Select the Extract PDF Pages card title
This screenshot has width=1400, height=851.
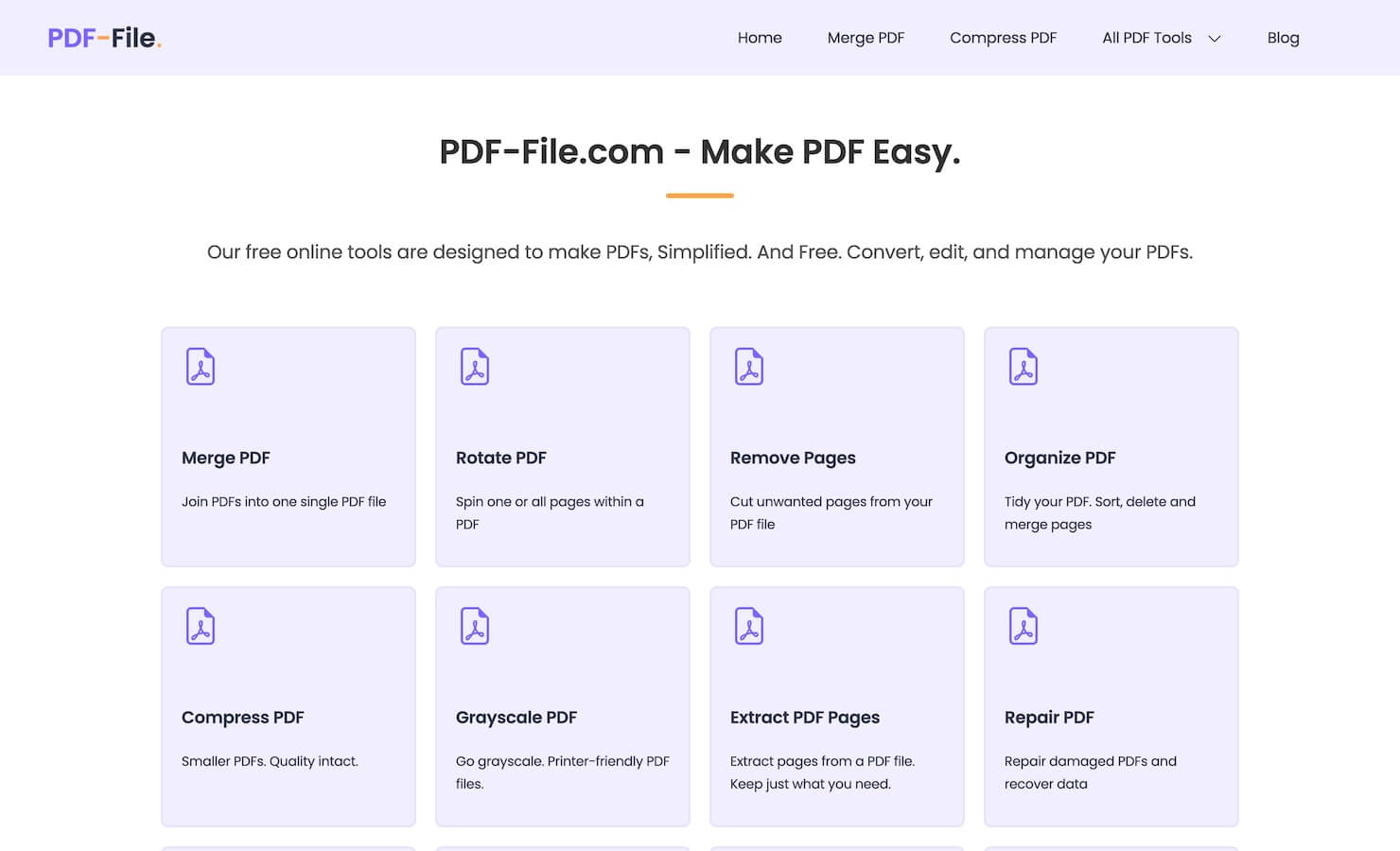point(805,718)
